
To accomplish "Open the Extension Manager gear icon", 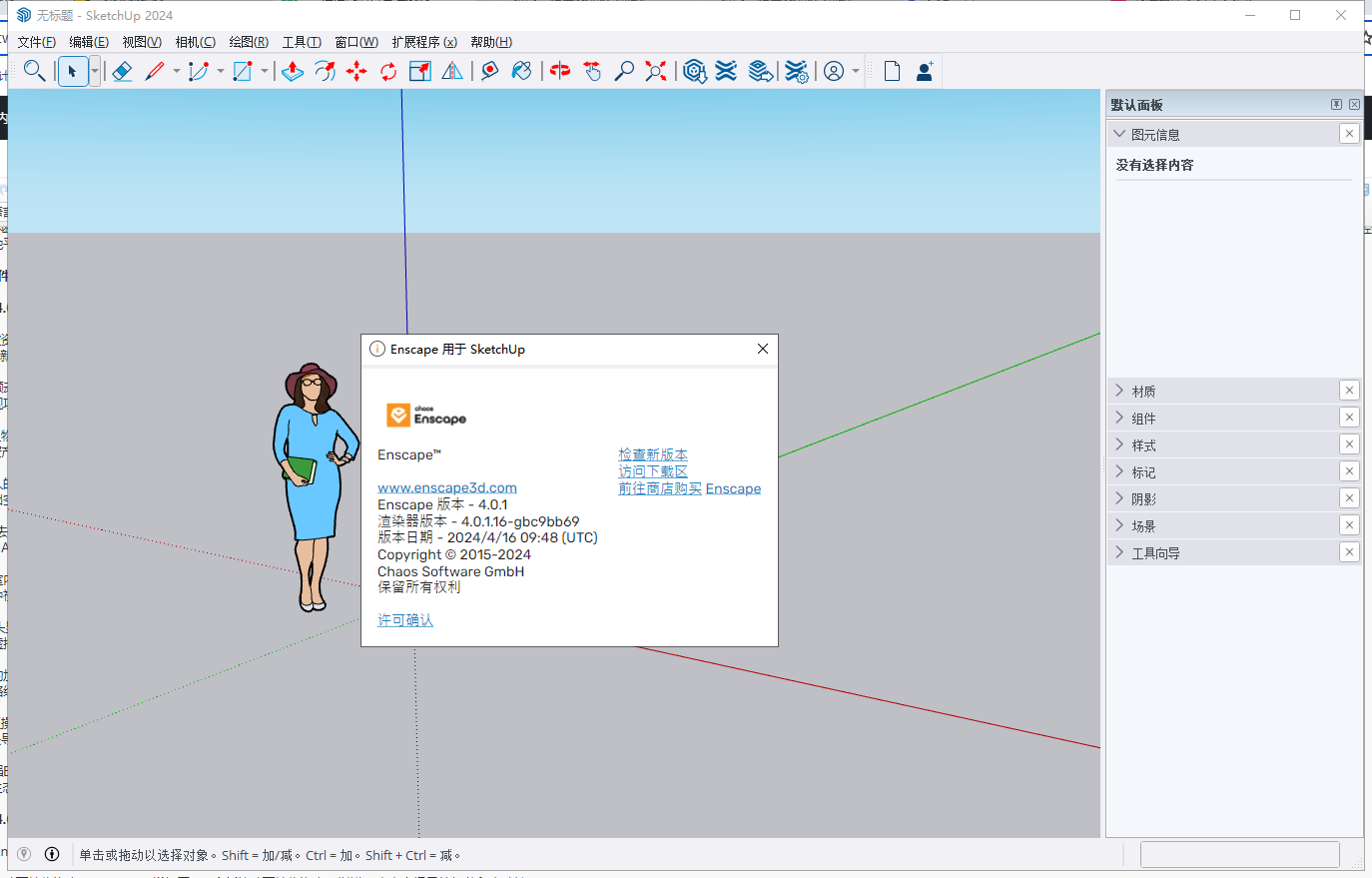I will point(796,71).
